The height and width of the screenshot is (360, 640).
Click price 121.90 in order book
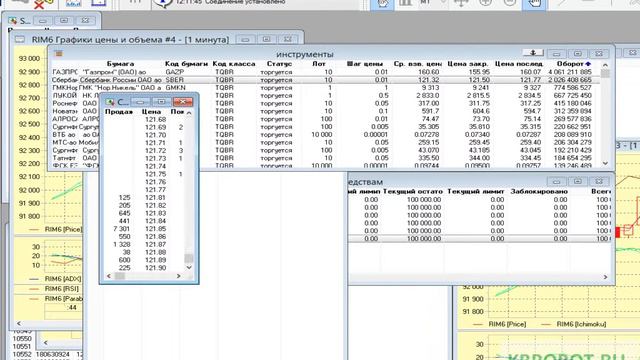coord(156,268)
